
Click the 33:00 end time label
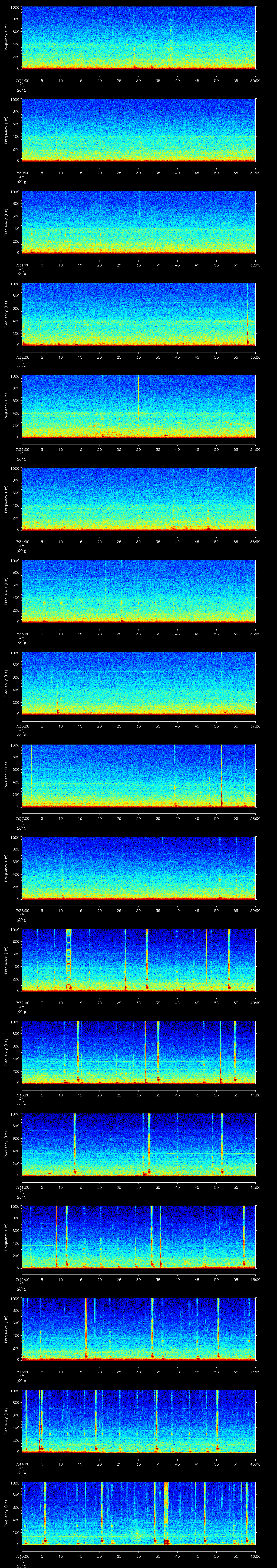pyautogui.click(x=256, y=357)
